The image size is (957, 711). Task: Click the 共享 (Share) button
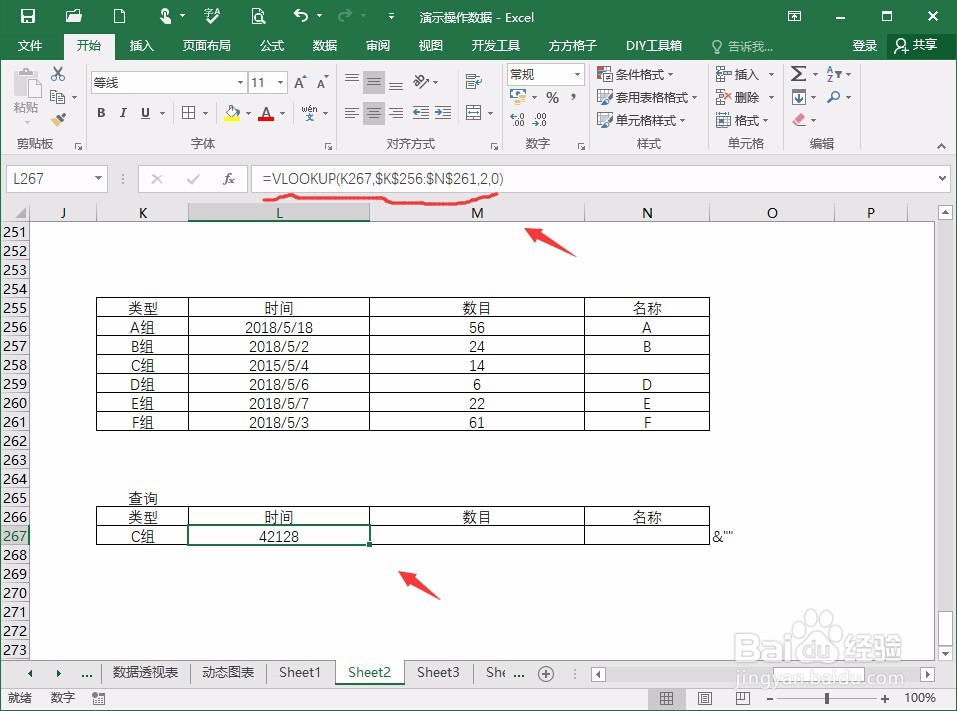pos(919,45)
